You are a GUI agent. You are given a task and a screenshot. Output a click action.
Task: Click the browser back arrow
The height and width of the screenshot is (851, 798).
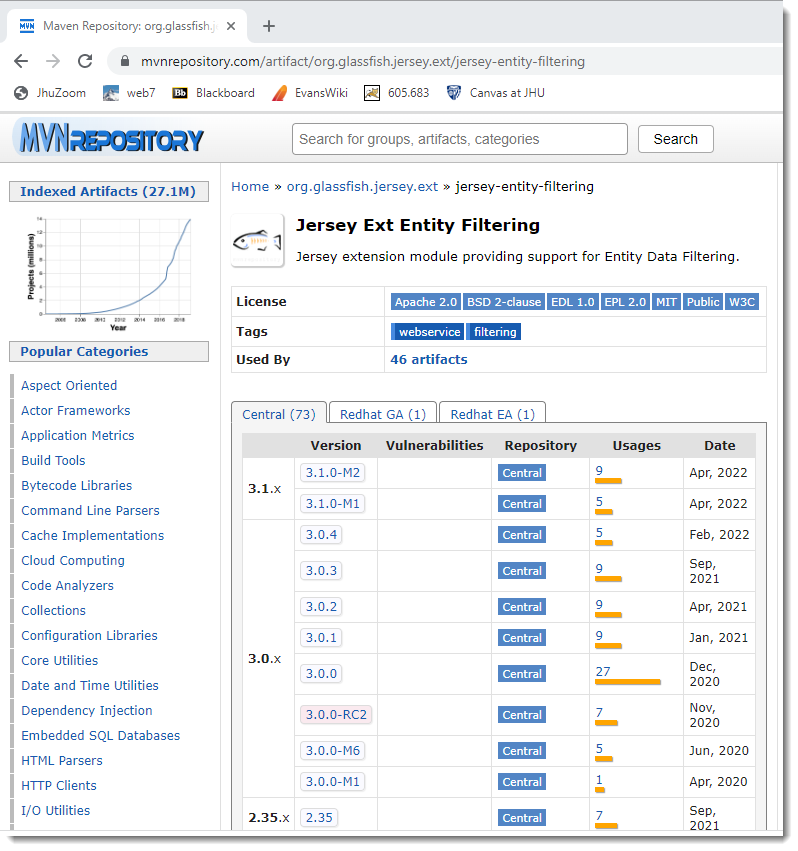(x=21, y=61)
